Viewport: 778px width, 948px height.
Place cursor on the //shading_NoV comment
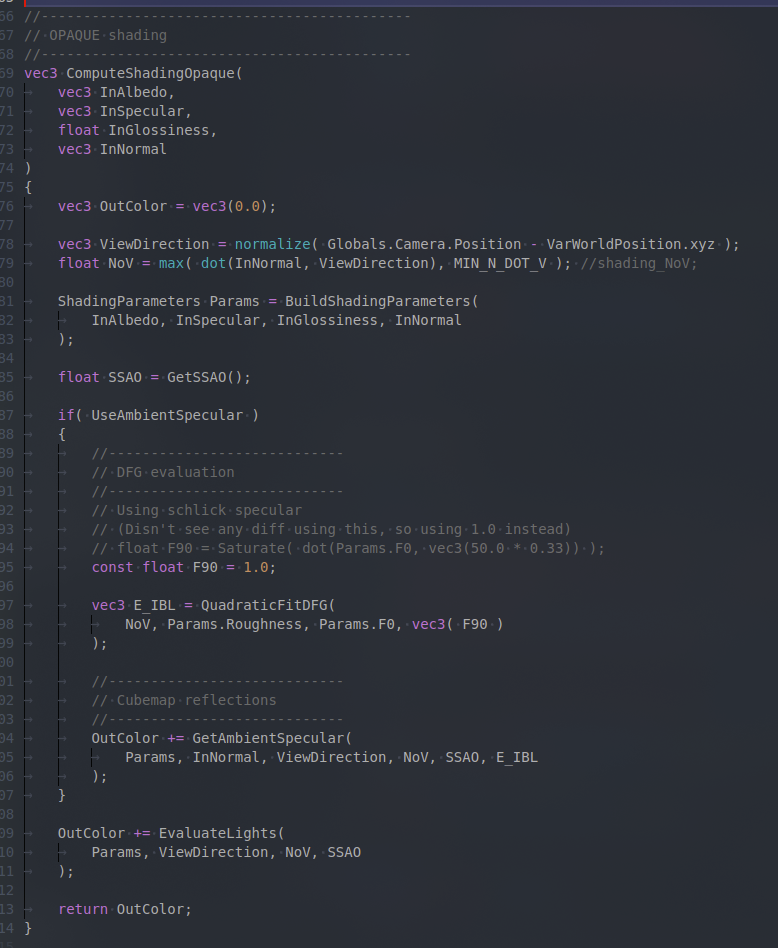click(638, 263)
